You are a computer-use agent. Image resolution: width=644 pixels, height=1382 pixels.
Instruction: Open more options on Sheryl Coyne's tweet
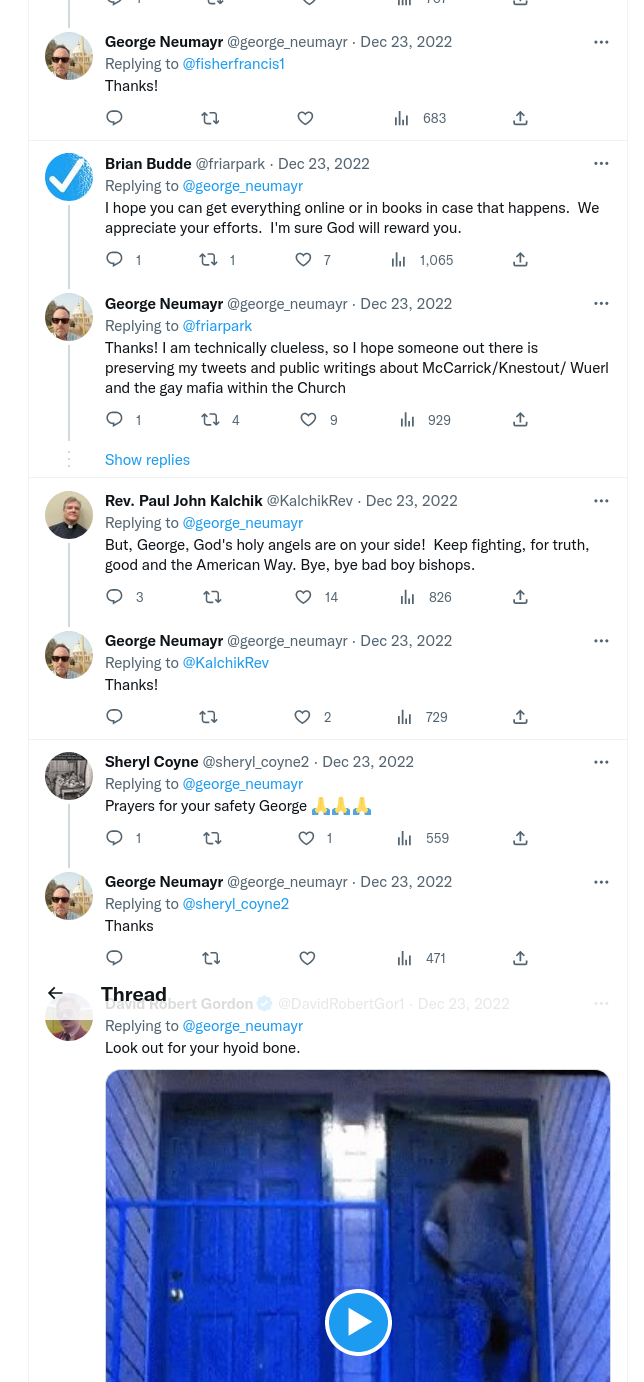coord(601,762)
